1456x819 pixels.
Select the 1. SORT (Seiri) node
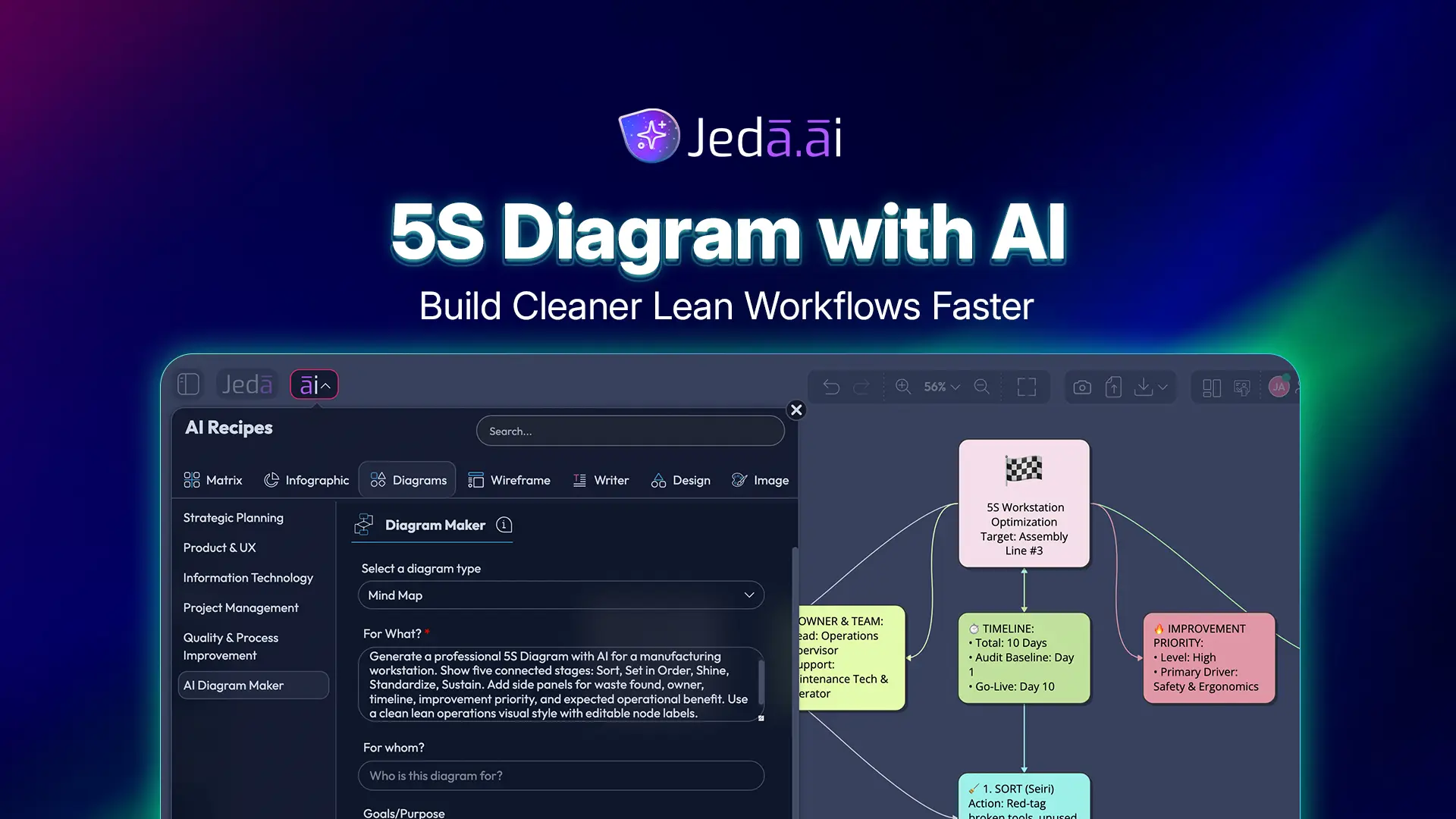[x=1024, y=796]
